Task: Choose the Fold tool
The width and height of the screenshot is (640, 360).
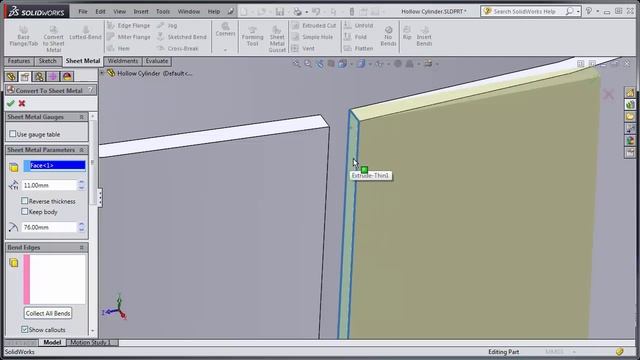Action: (355, 37)
